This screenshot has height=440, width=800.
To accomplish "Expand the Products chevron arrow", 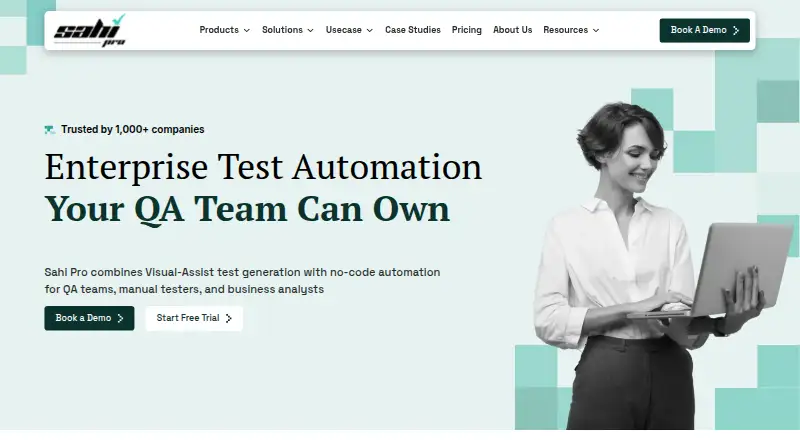I will coord(247,31).
